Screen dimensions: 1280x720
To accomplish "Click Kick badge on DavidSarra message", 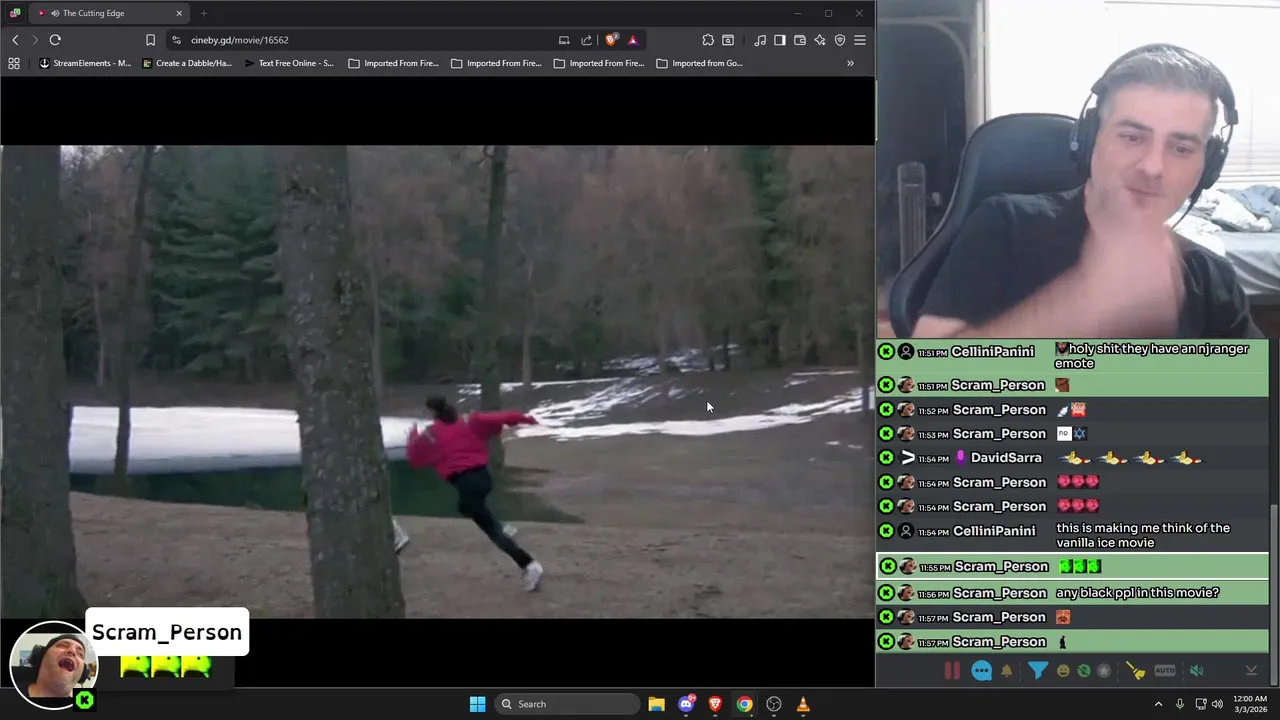I will coord(886,458).
